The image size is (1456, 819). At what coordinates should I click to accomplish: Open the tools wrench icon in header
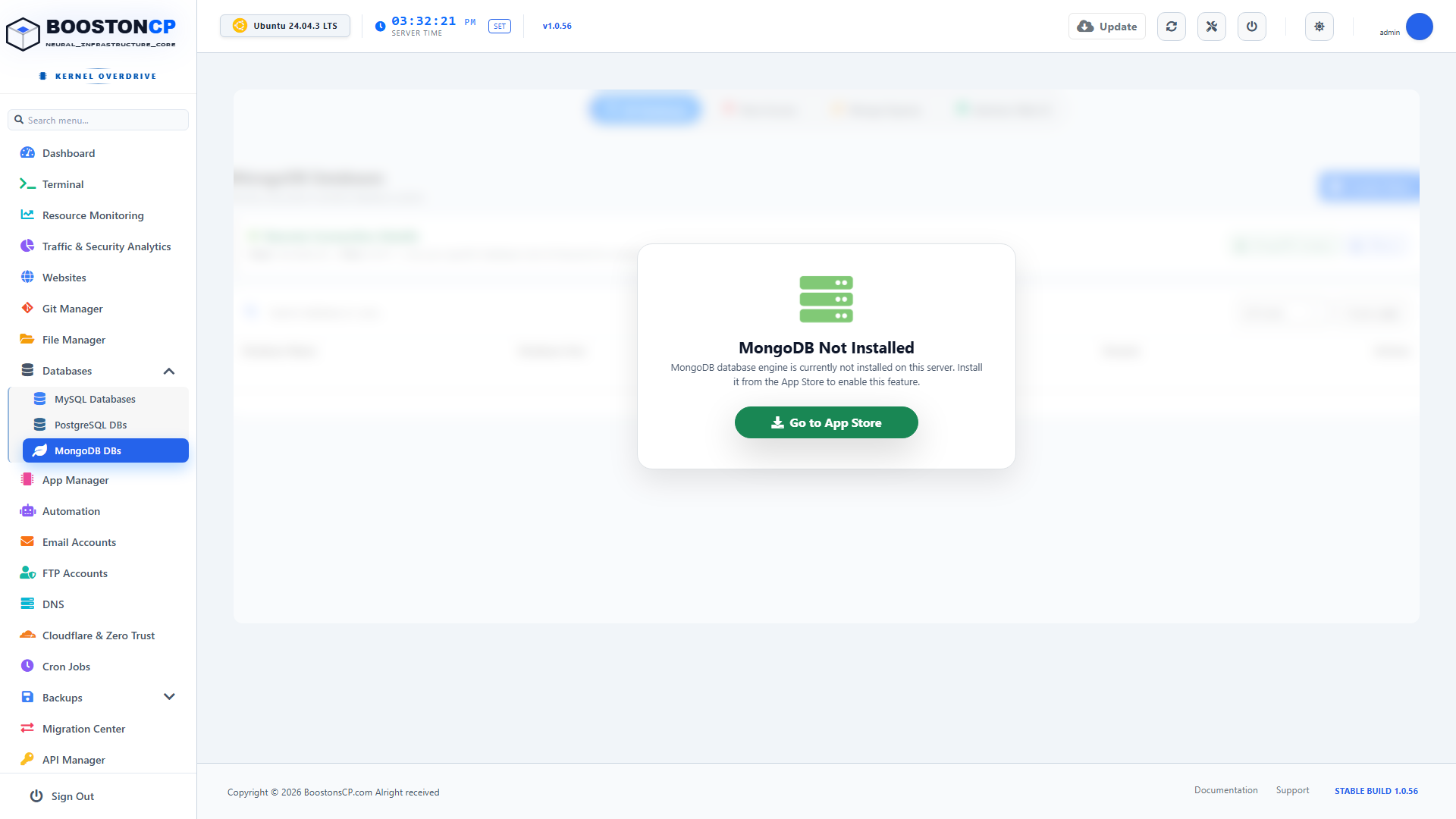[1212, 27]
